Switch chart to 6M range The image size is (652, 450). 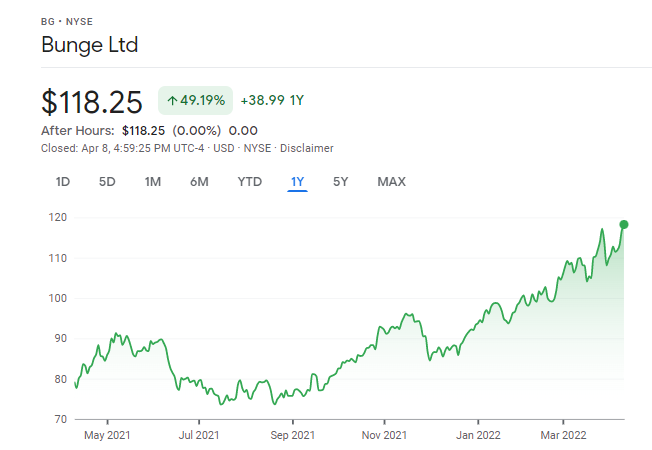[x=199, y=182]
